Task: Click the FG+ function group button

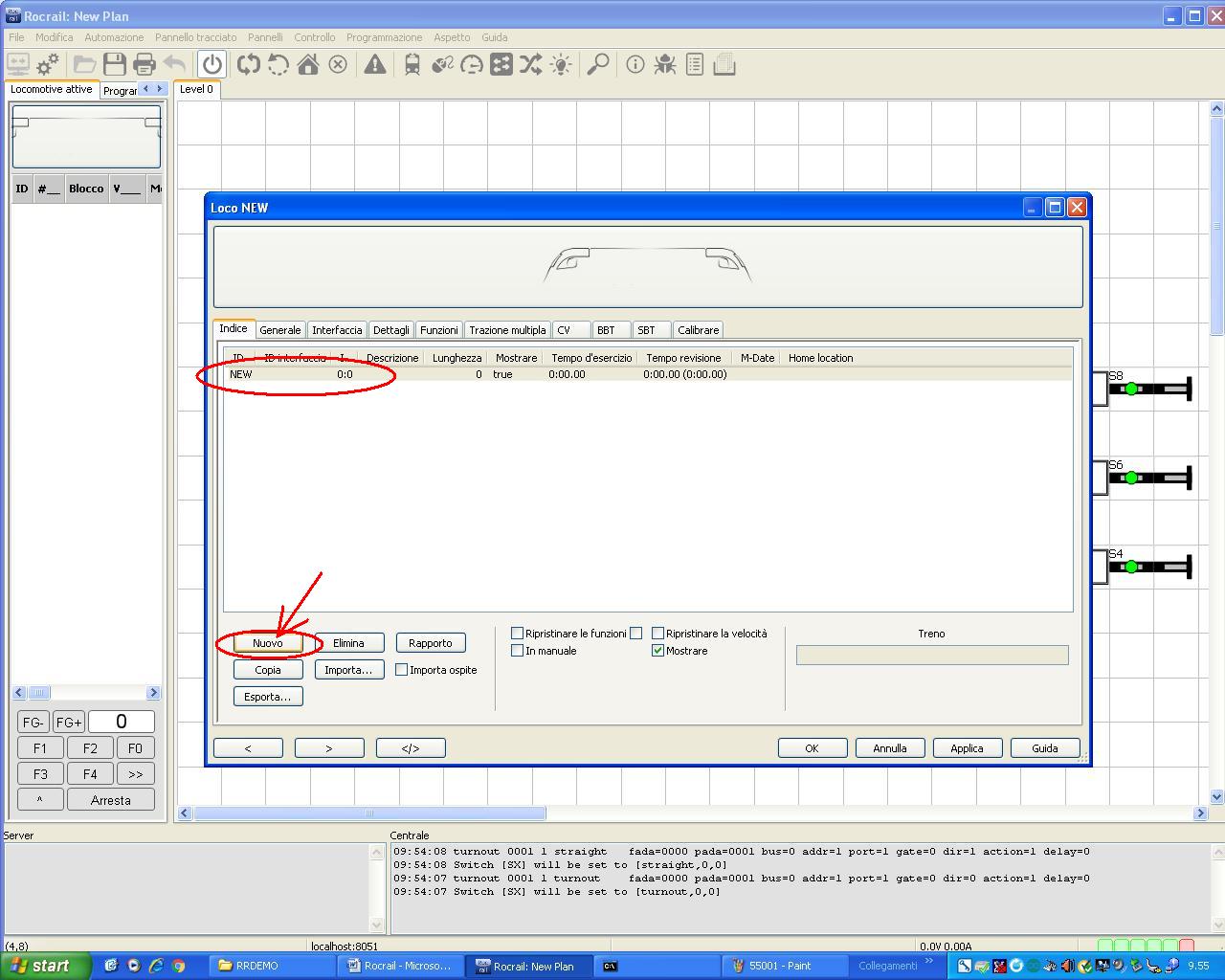Action: coord(68,723)
